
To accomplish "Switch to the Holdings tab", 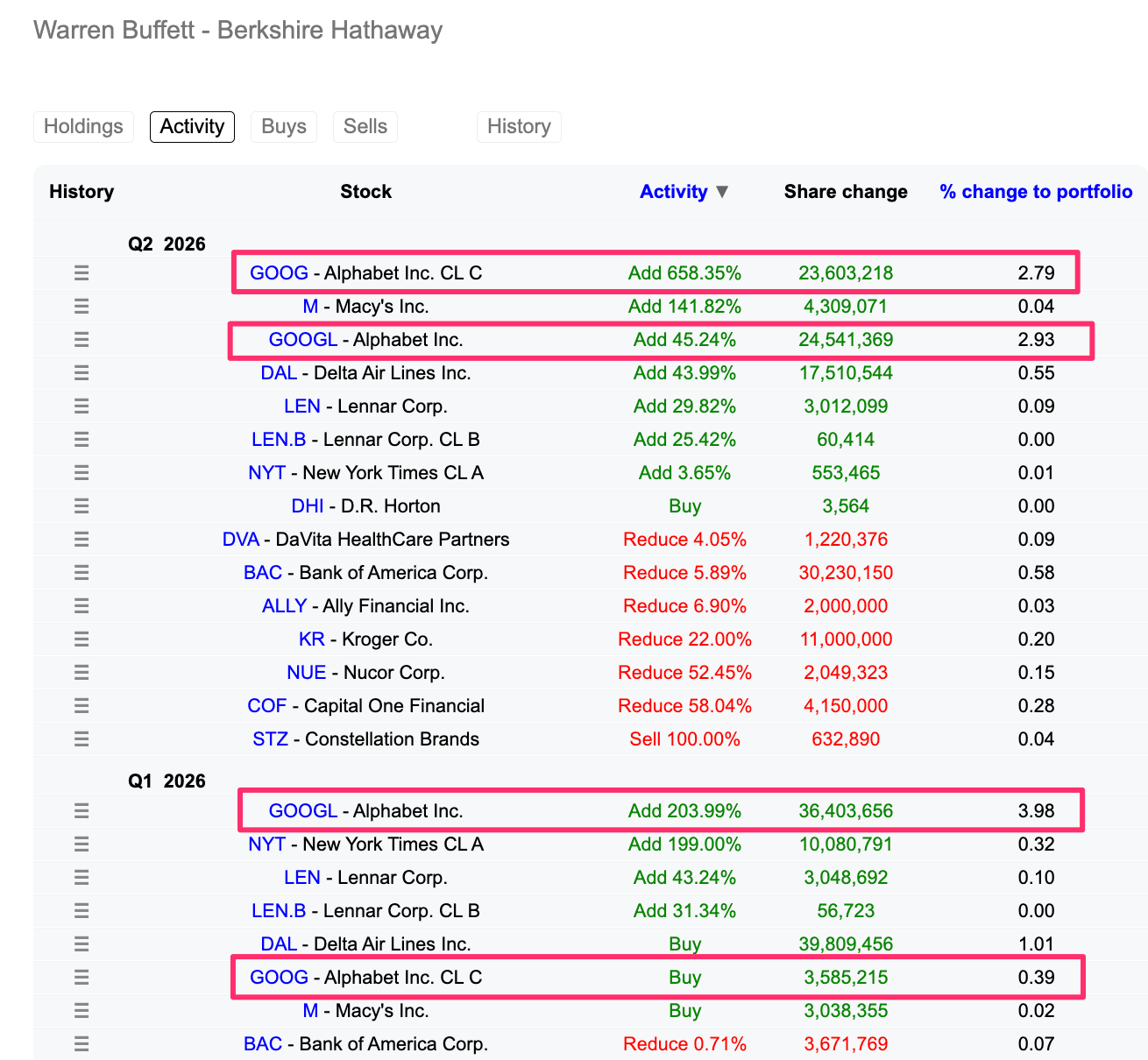I will coord(83,126).
